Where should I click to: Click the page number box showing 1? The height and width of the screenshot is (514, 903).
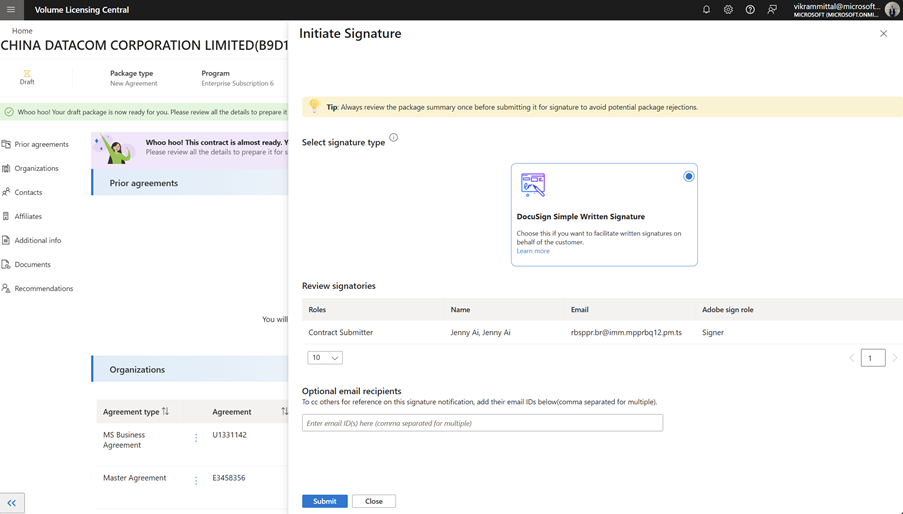click(873, 357)
